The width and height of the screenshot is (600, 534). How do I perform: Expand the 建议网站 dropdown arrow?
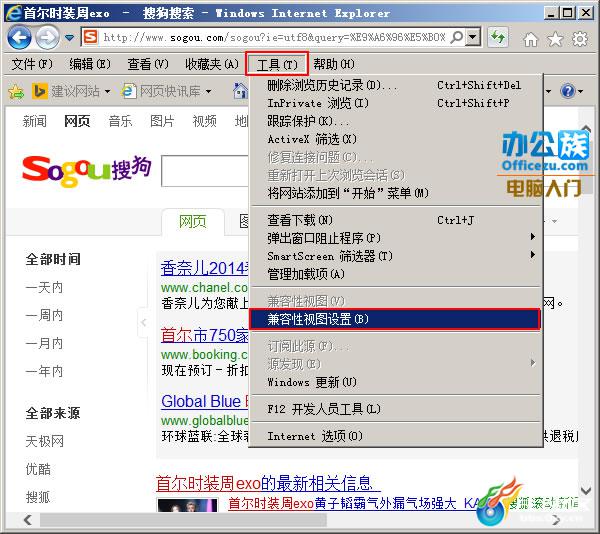pos(107,91)
